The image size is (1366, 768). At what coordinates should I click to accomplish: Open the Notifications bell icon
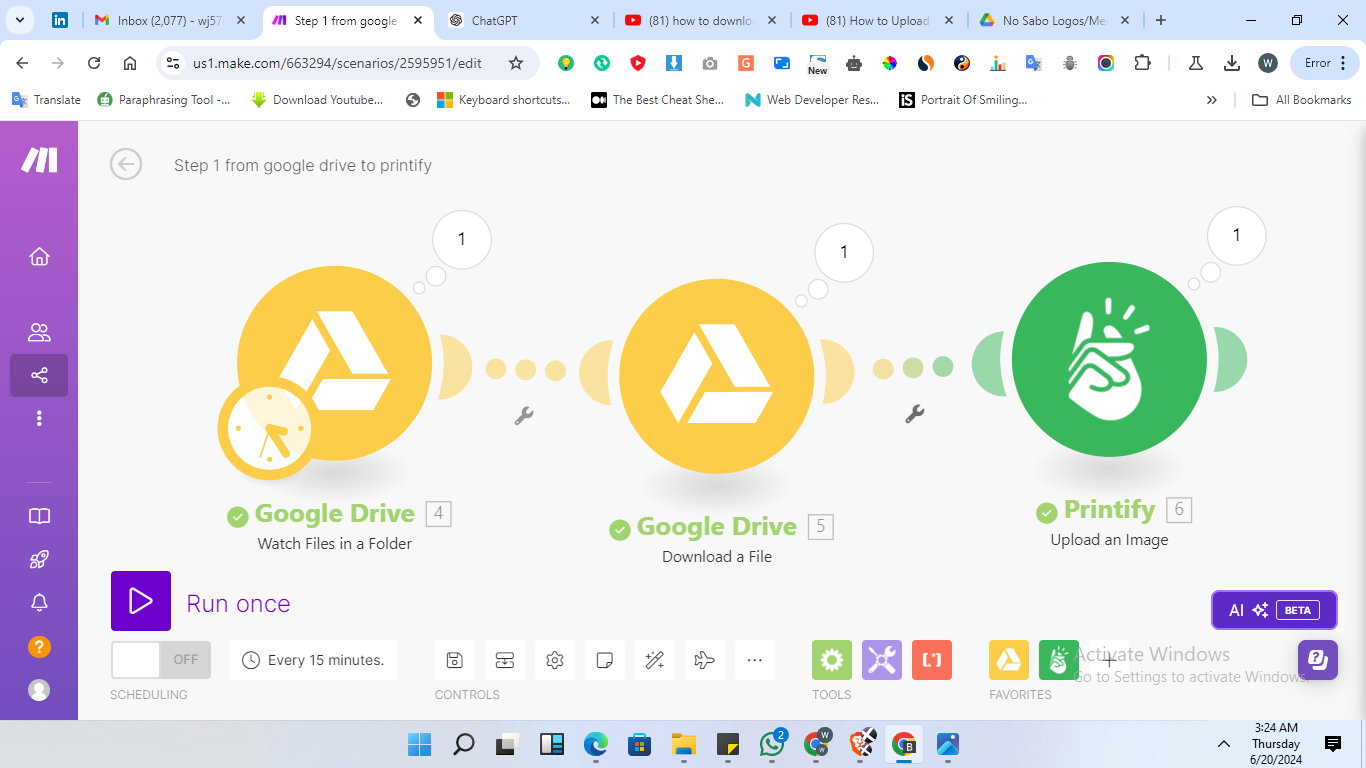point(39,603)
